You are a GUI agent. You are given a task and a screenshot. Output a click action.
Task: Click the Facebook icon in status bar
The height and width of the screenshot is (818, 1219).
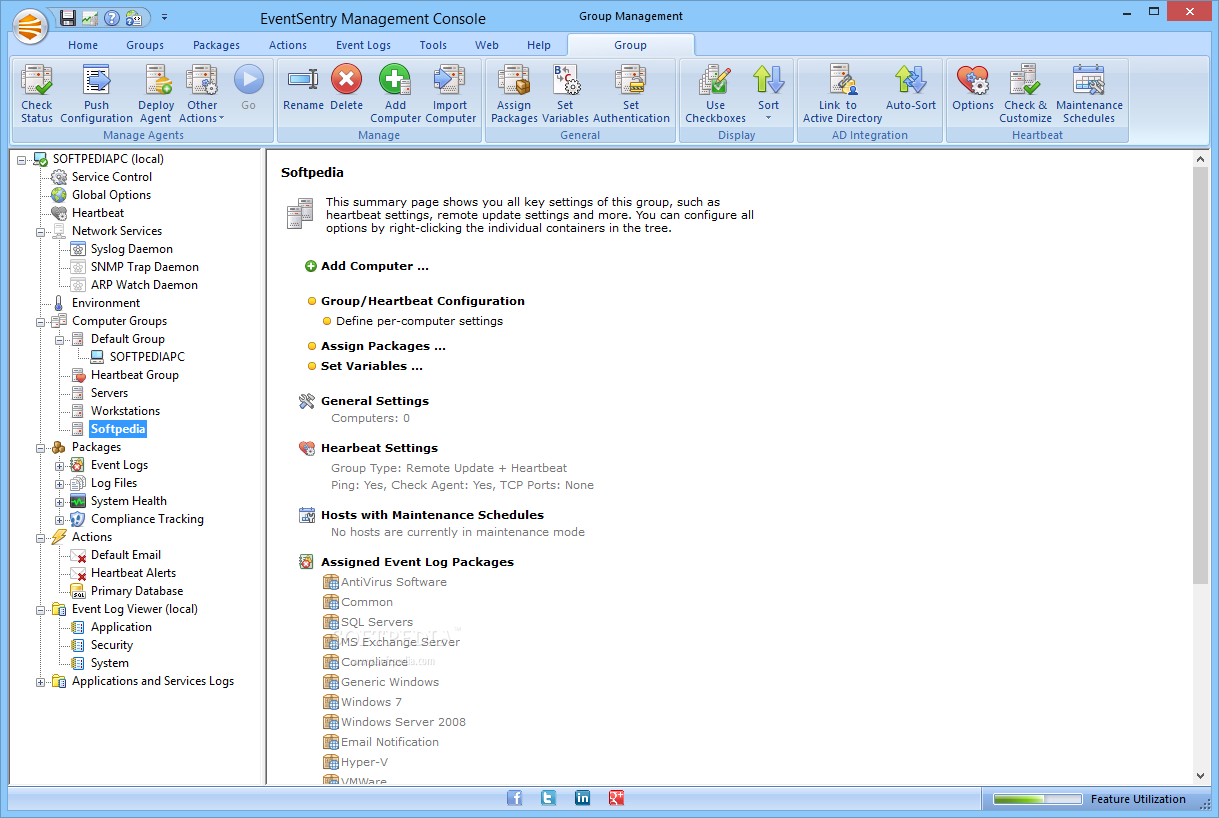(x=515, y=798)
